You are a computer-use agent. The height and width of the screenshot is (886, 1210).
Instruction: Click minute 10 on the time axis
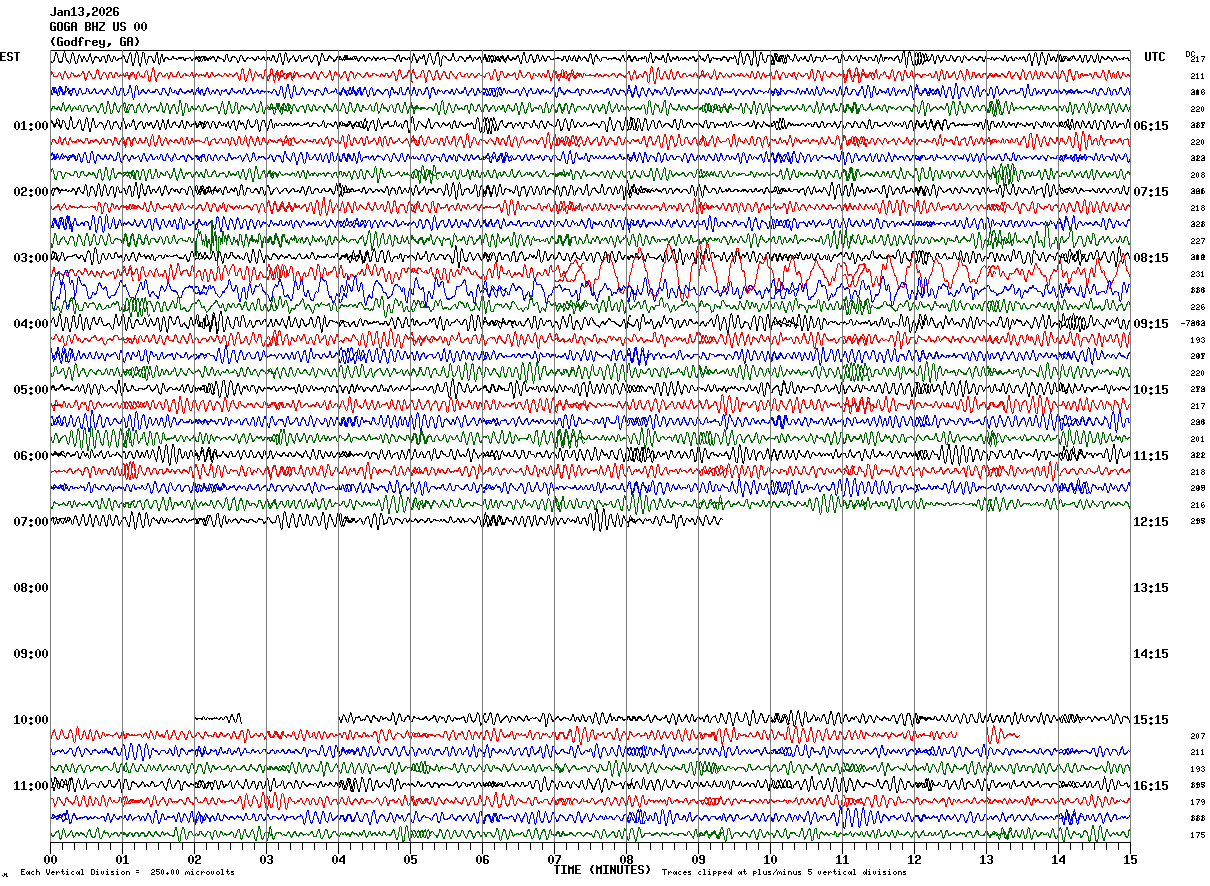[770, 859]
